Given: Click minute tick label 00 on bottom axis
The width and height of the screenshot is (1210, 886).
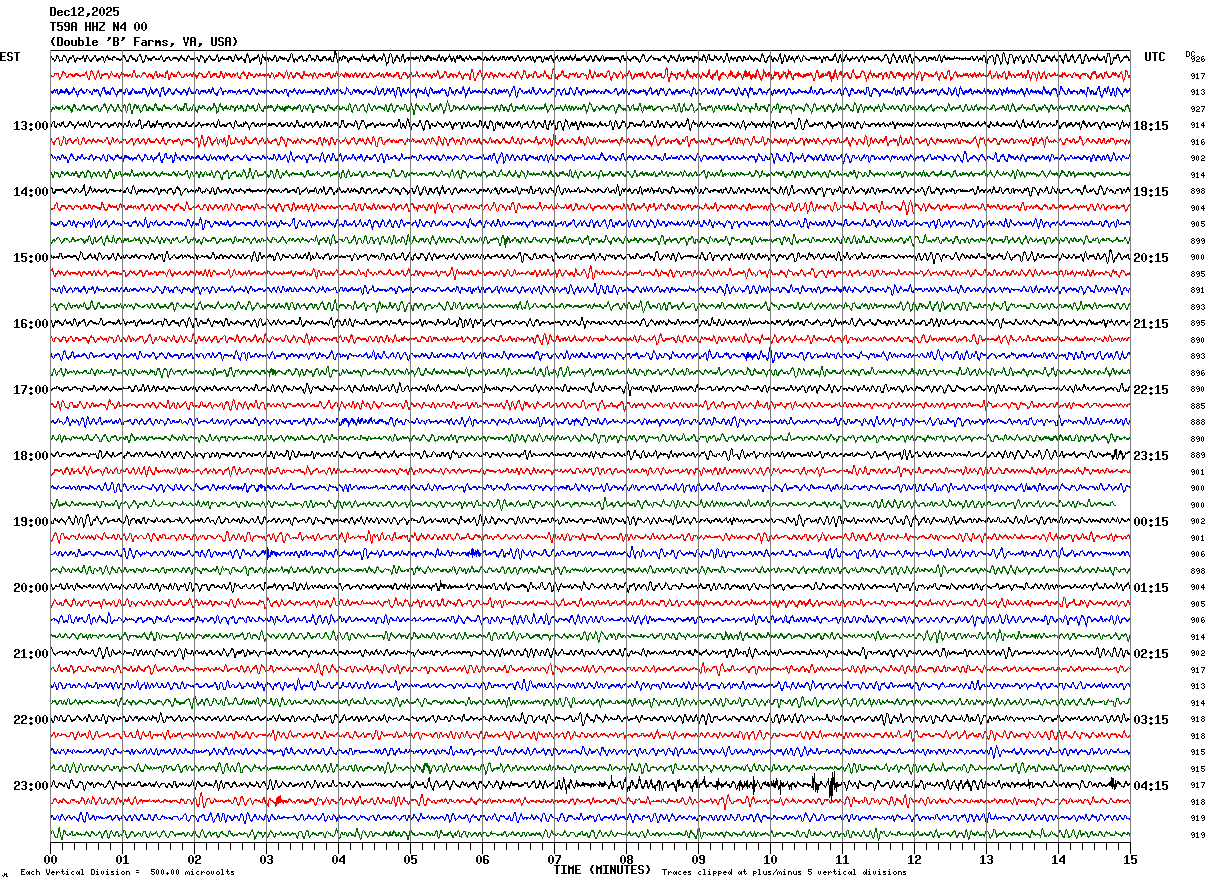Looking at the screenshot, I should (x=50, y=859).
